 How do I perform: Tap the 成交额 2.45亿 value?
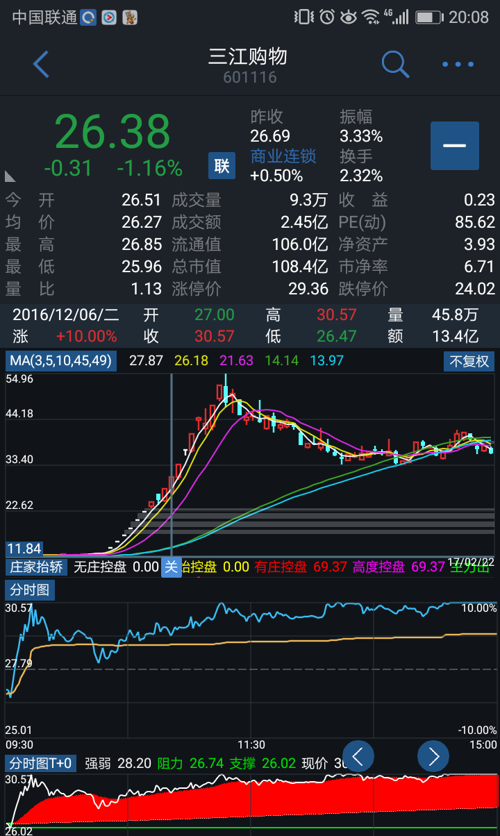pyautogui.click(x=304, y=222)
